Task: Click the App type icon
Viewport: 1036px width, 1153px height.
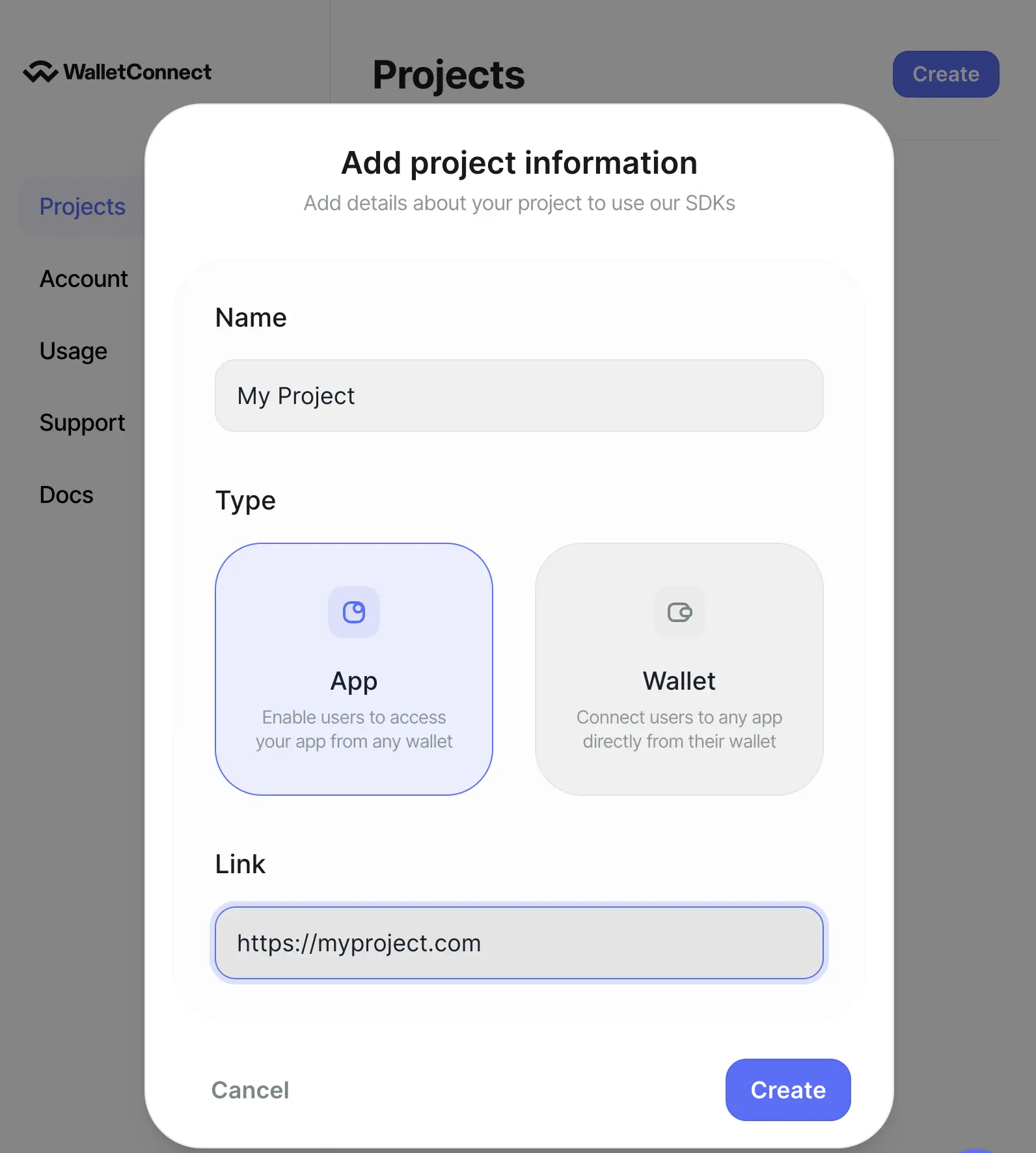Action: (x=354, y=612)
